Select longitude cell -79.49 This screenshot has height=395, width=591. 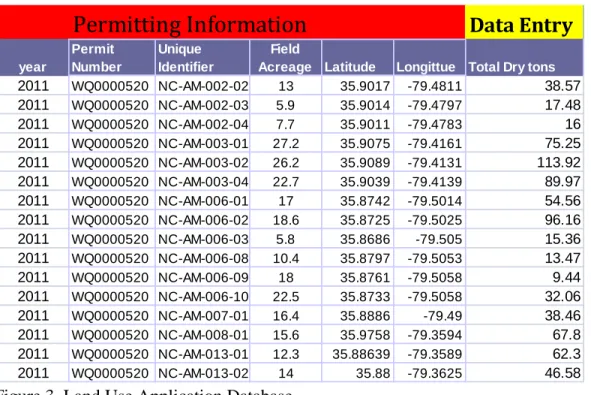pos(429,315)
